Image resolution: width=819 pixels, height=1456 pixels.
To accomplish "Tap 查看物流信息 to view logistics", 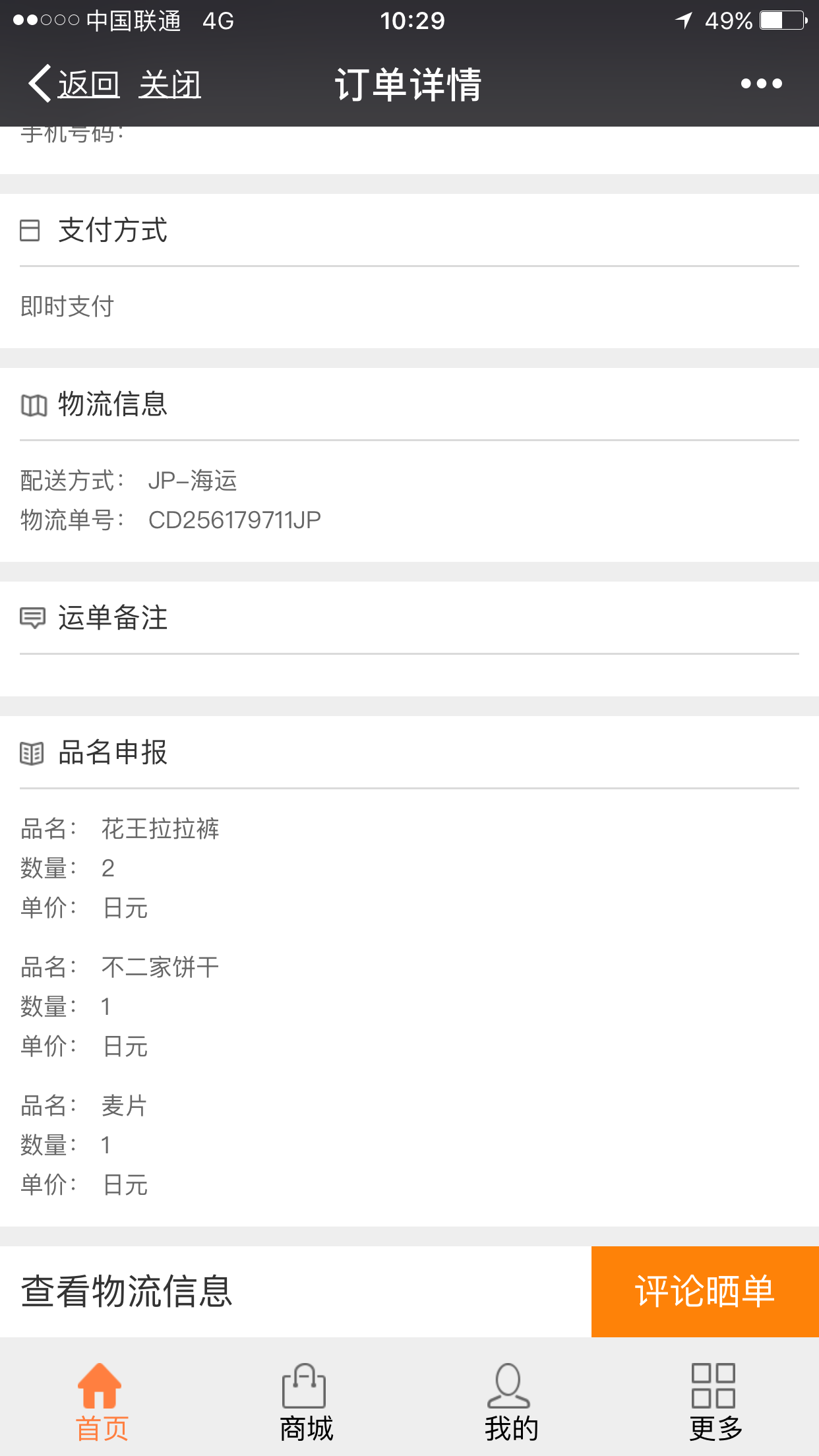I will [x=127, y=1291].
